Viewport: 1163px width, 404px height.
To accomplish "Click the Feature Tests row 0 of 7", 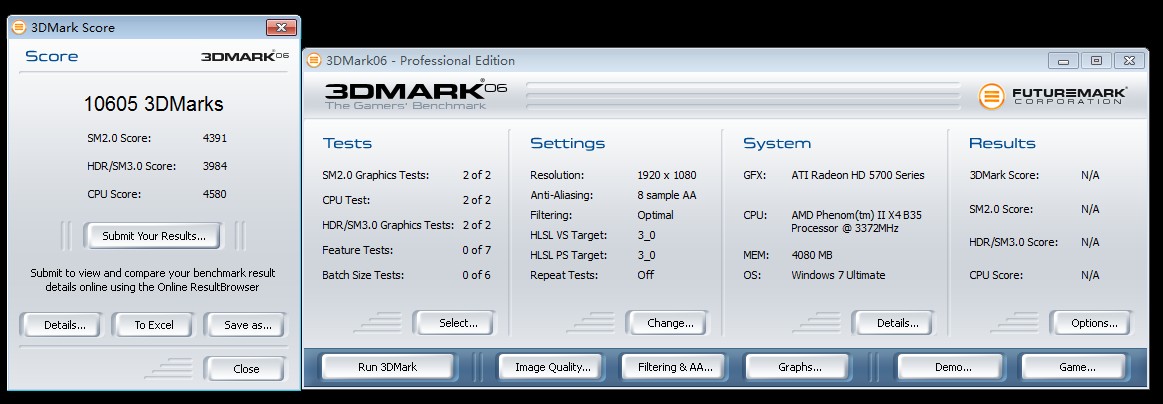I will 406,250.
